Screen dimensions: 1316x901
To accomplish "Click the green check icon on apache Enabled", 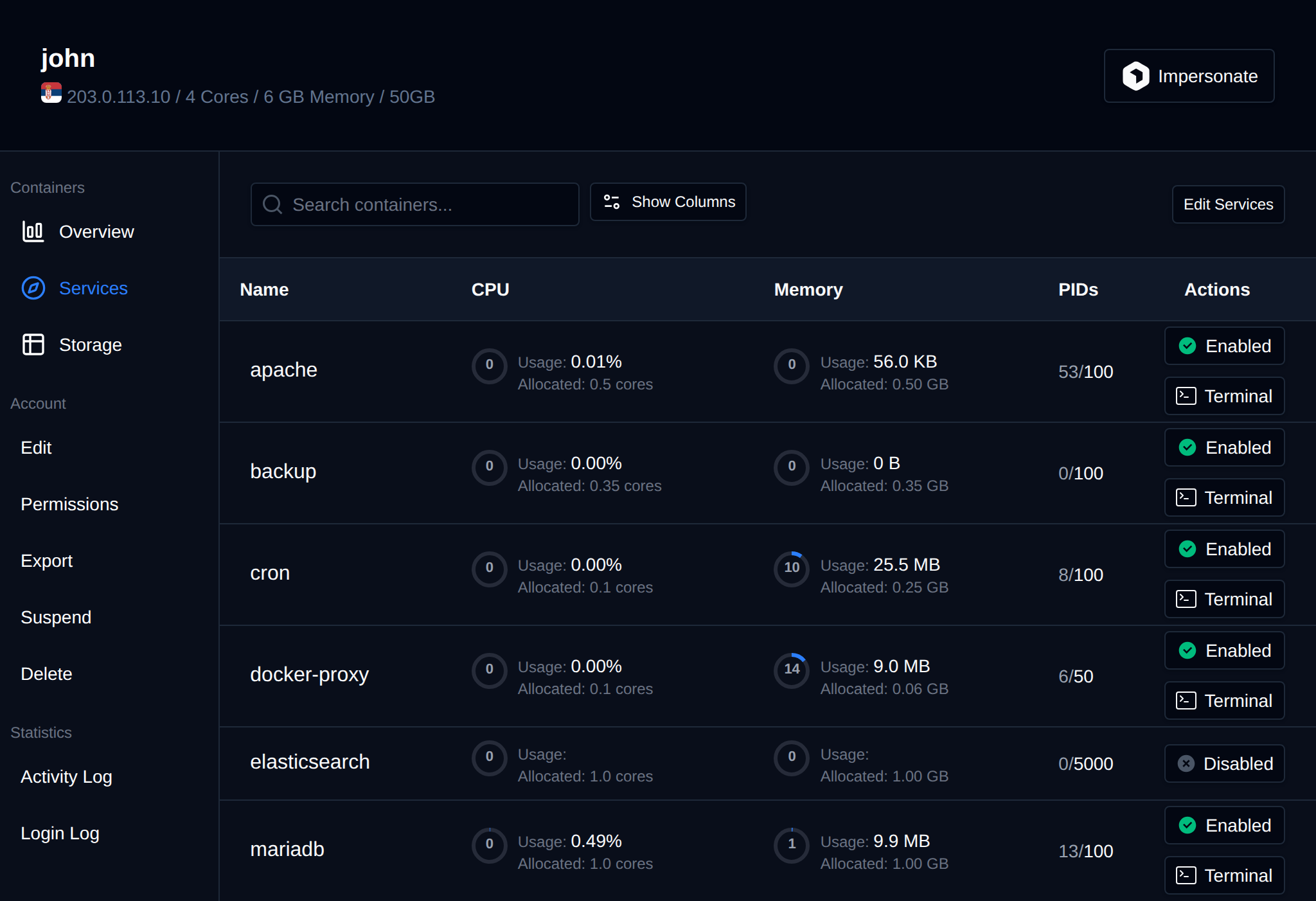I will tap(1187, 346).
